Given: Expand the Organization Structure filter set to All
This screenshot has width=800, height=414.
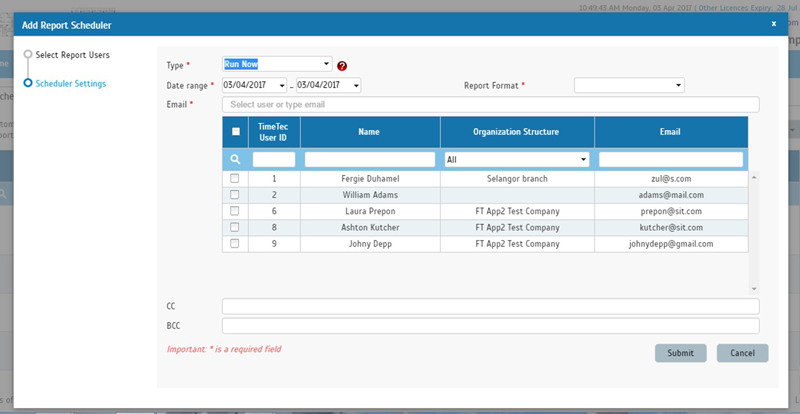Looking at the screenshot, I should 517,160.
